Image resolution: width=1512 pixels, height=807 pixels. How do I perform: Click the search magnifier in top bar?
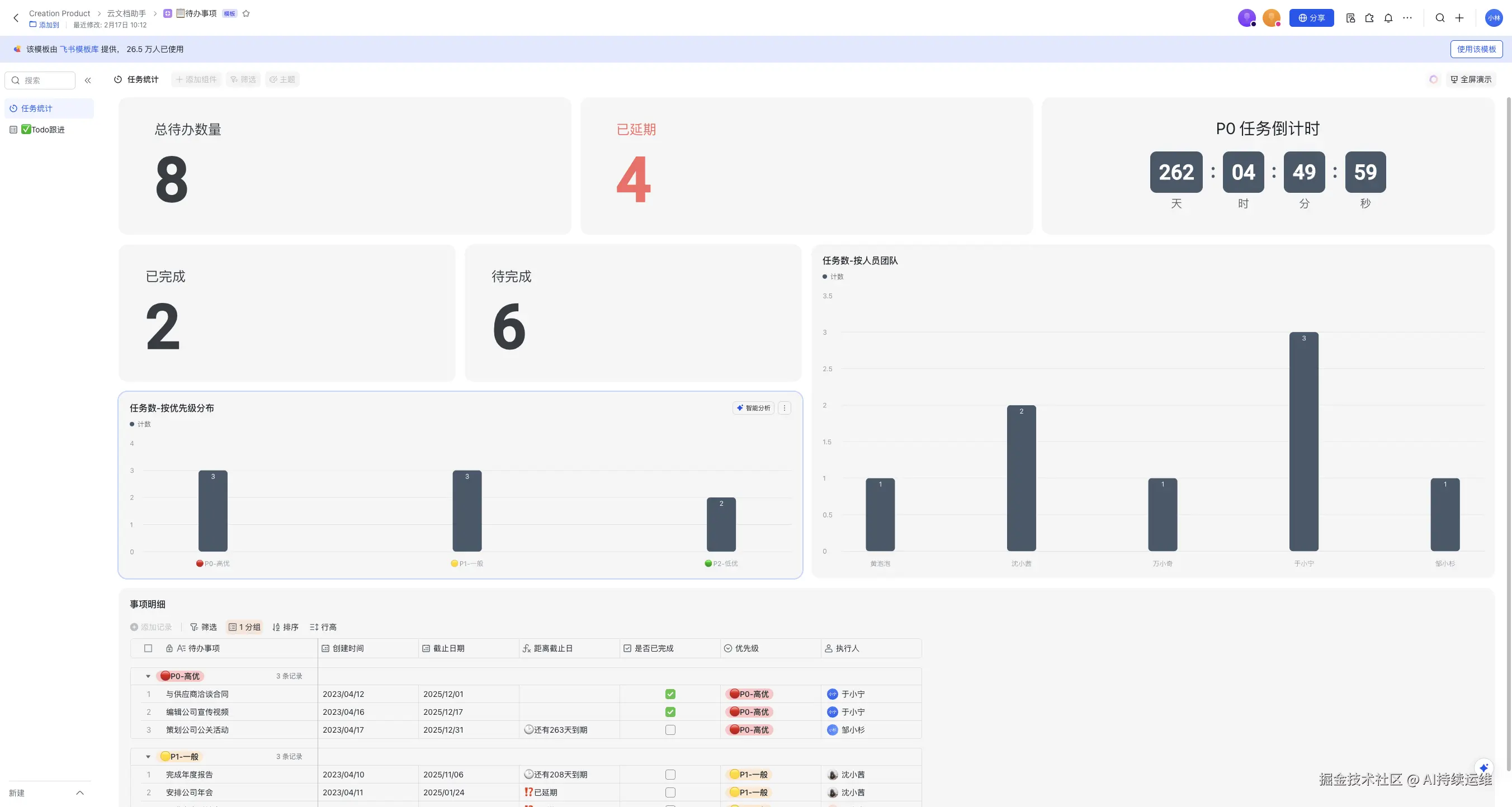click(1440, 18)
